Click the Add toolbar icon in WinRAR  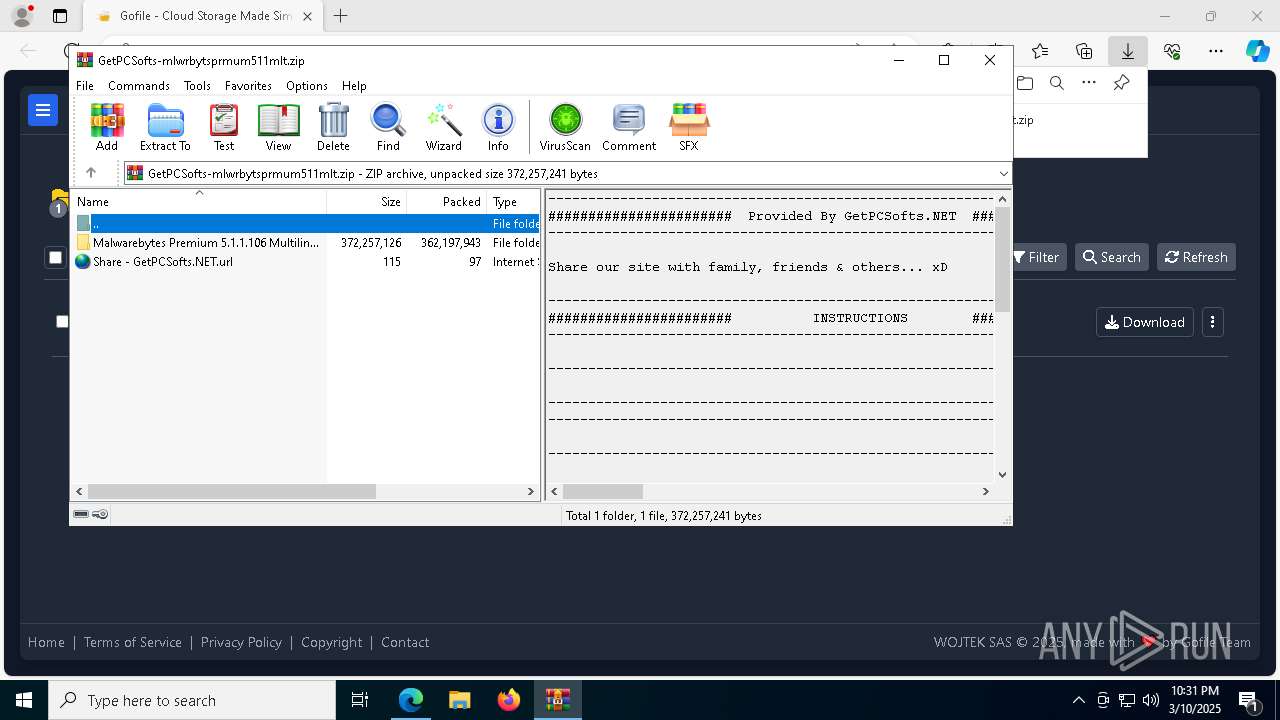(107, 128)
